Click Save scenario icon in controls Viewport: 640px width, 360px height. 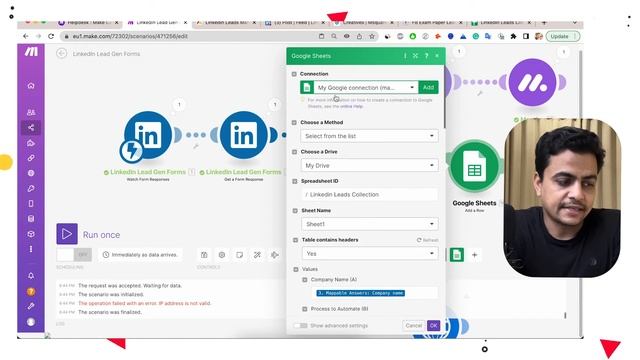(204, 255)
